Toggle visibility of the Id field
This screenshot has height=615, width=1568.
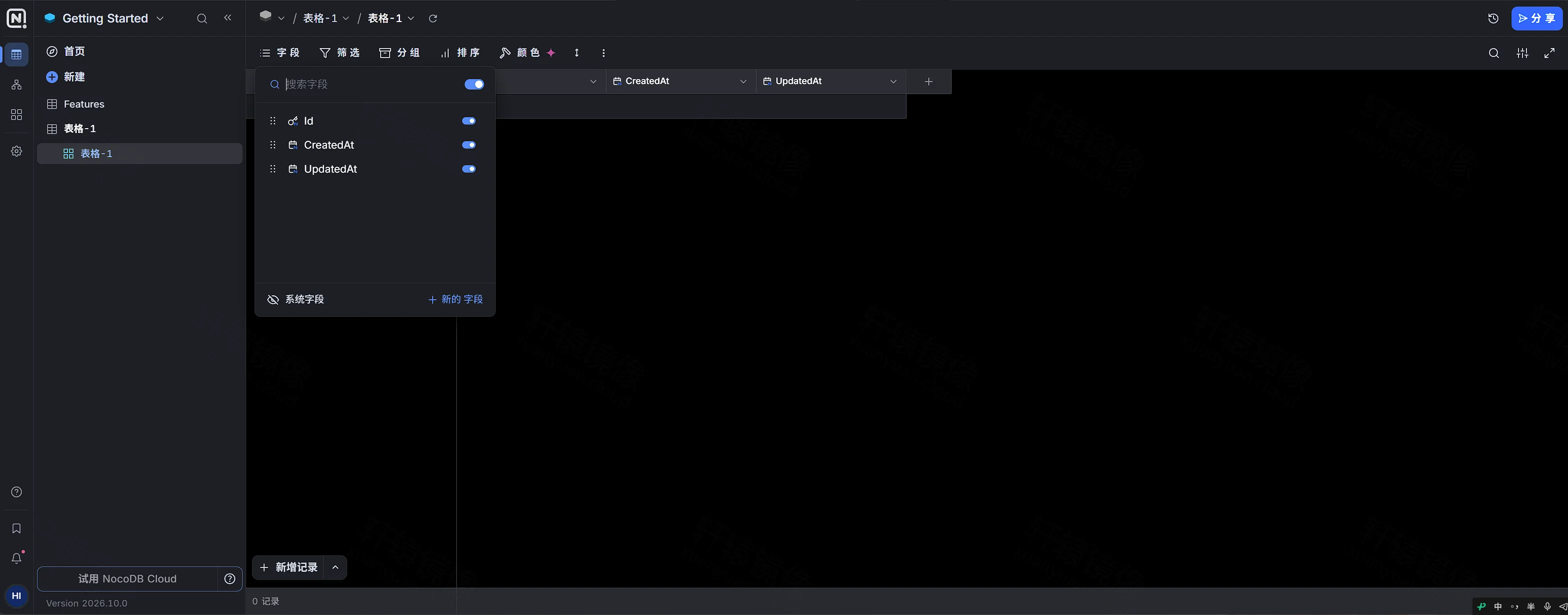469,121
